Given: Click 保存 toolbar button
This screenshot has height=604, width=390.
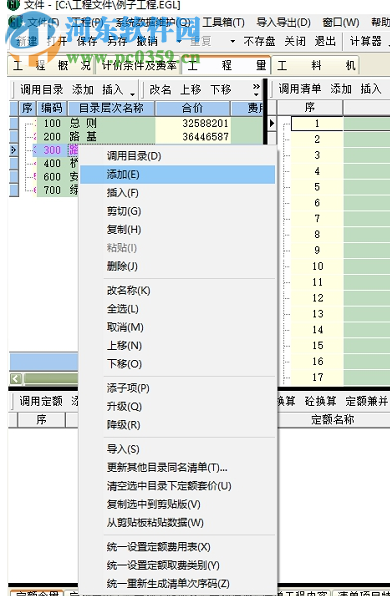Looking at the screenshot, I should click(87, 41).
